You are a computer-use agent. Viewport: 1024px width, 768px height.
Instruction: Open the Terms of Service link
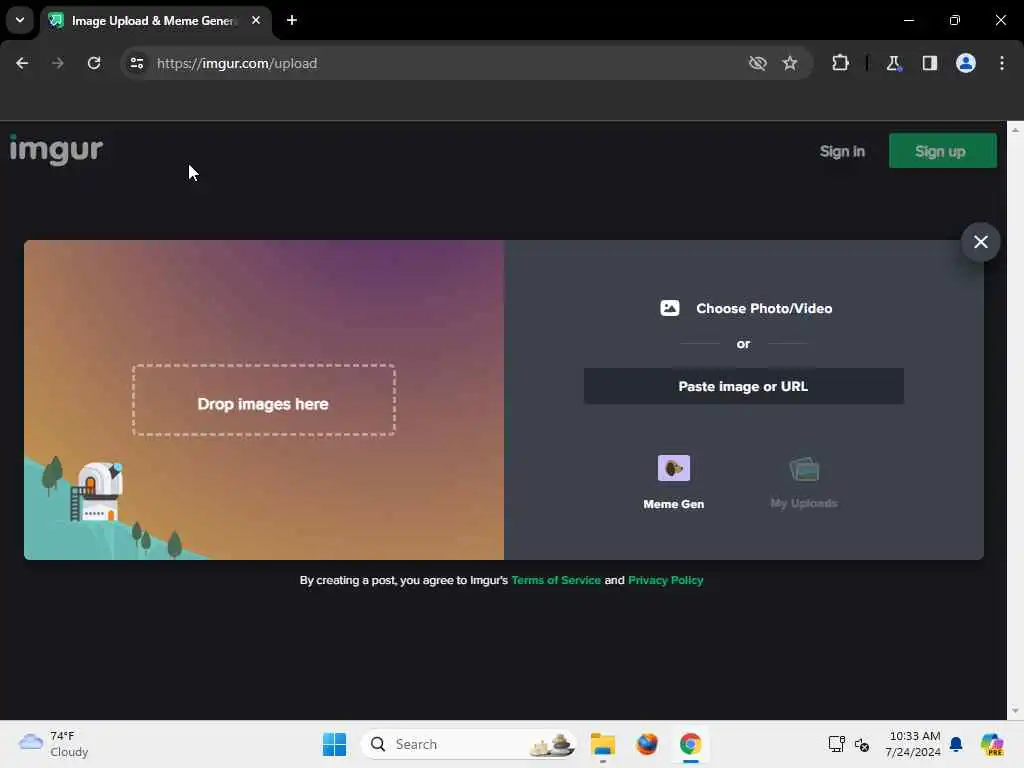click(x=556, y=580)
